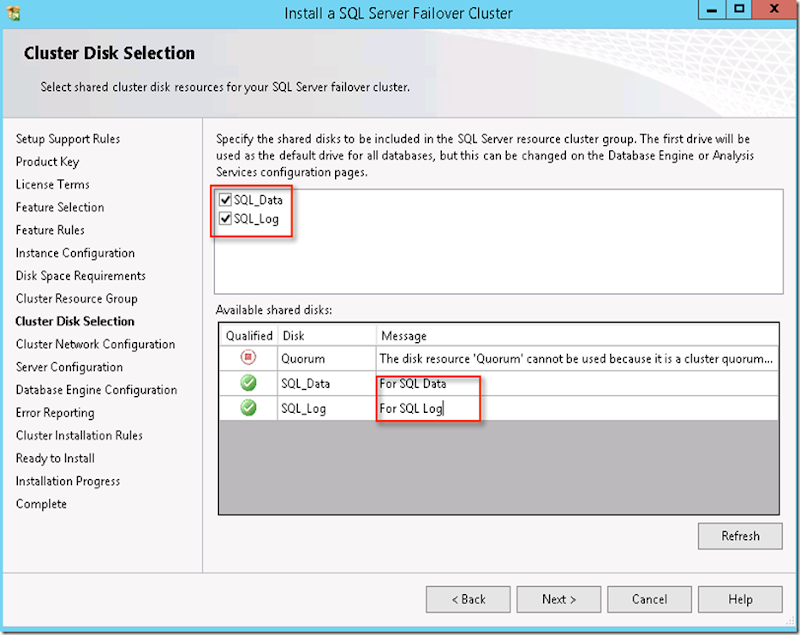Go back with the < Back button
800x635 pixels.
click(468, 599)
